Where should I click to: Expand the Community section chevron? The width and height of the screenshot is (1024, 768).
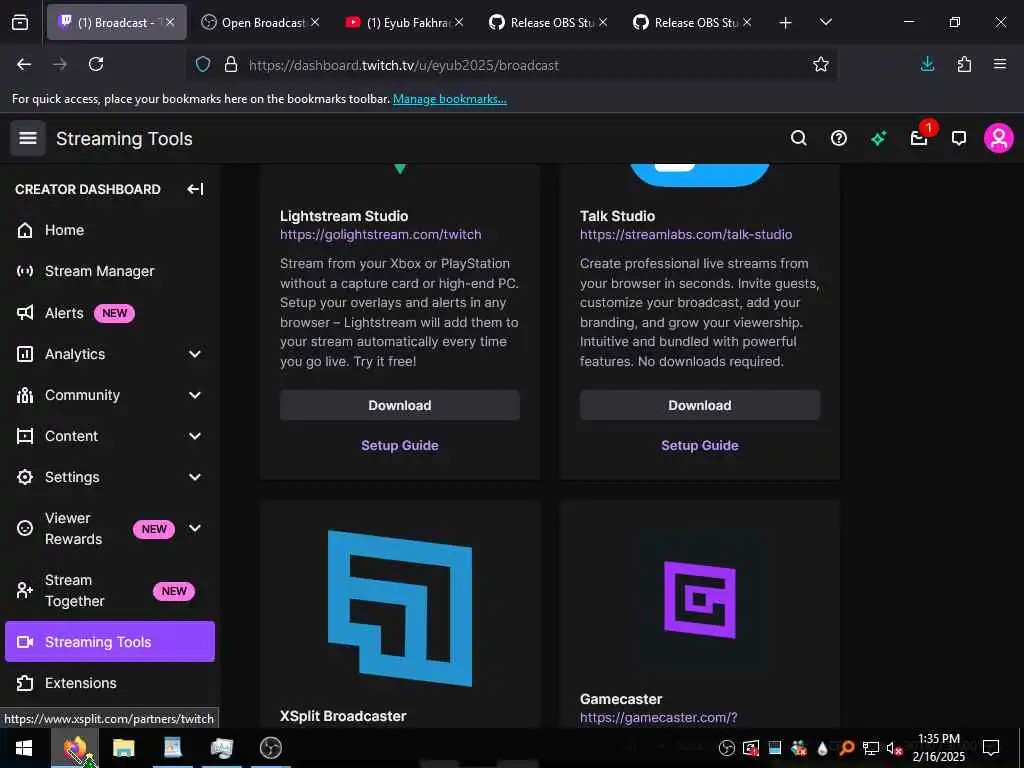click(x=195, y=395)
